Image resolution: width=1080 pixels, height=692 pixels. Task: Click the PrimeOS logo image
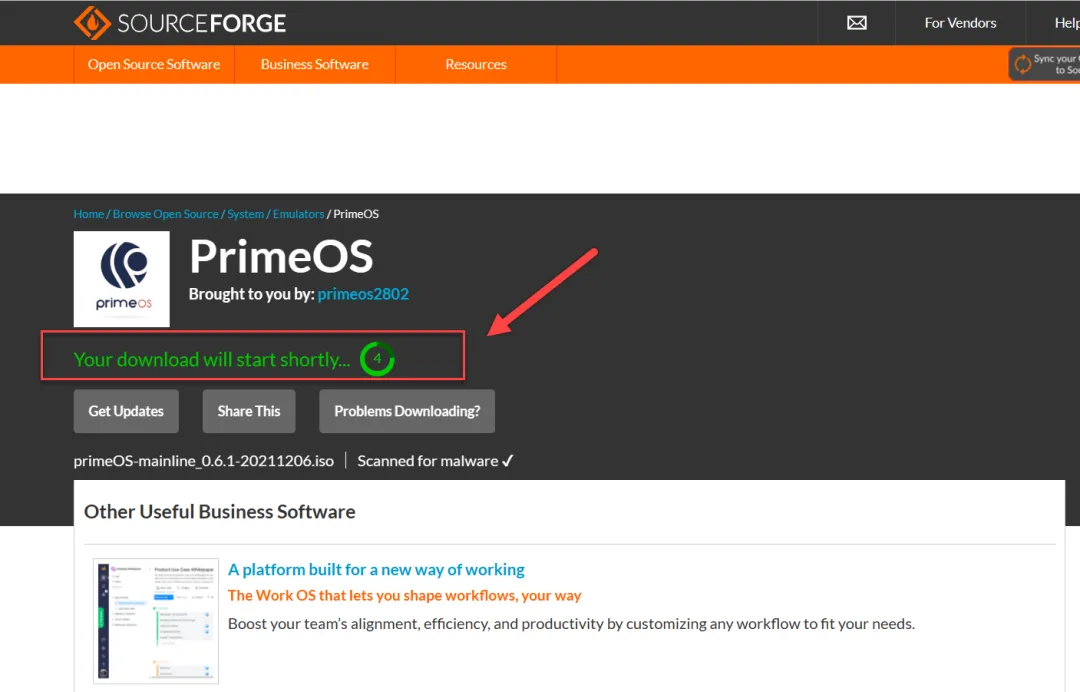pyautogui.click(x=121, y=279)
